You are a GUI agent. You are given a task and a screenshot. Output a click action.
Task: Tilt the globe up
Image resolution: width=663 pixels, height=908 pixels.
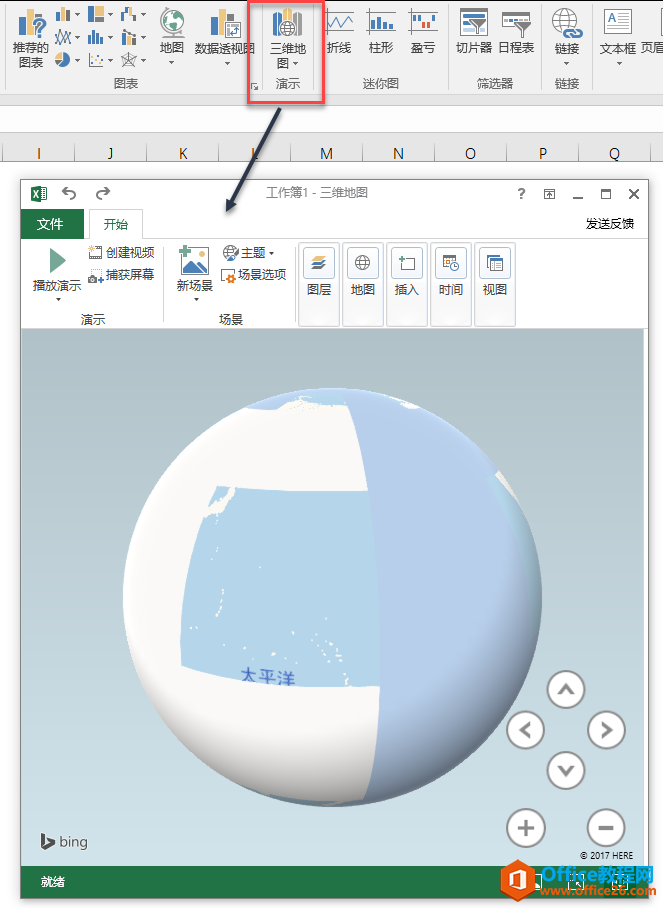coord(566,689)
